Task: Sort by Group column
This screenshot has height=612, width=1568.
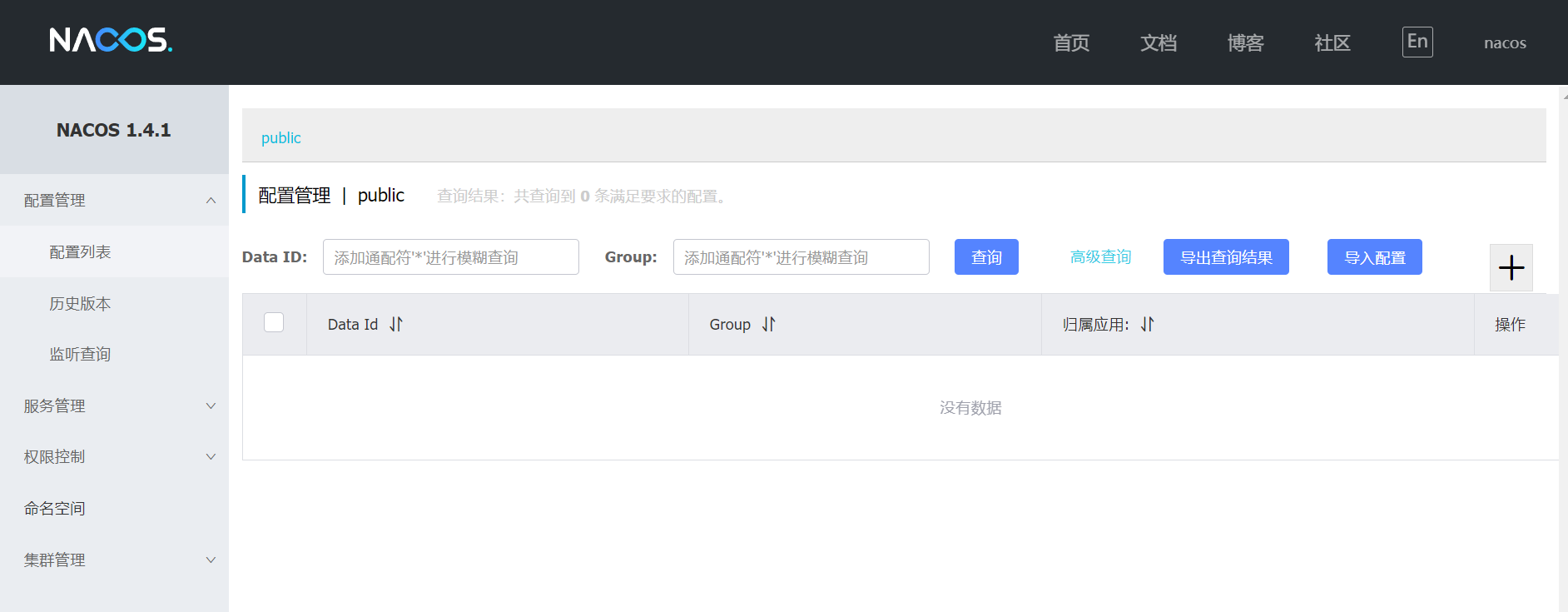Action: pos(768,324)
